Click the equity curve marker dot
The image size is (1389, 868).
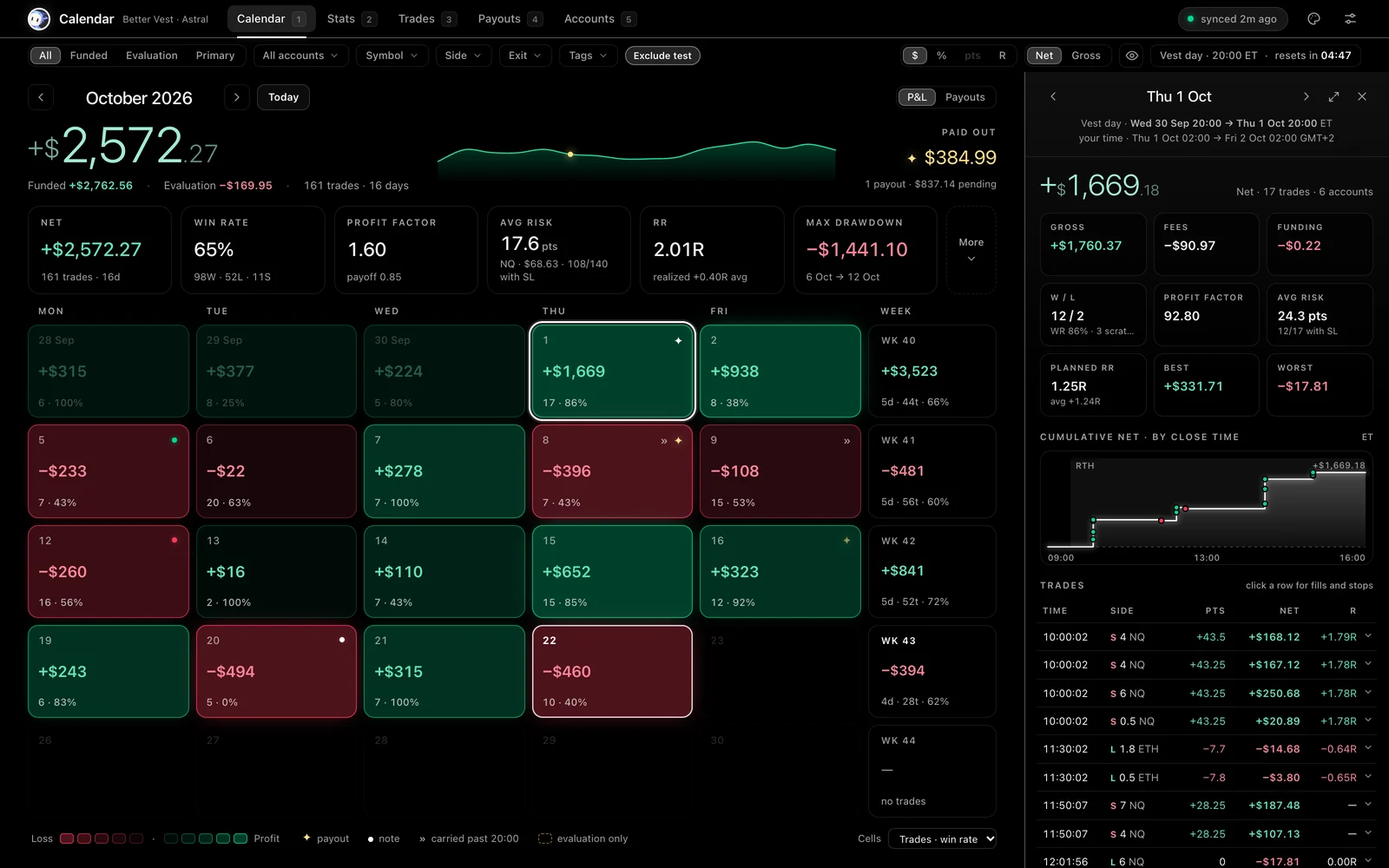570,155
